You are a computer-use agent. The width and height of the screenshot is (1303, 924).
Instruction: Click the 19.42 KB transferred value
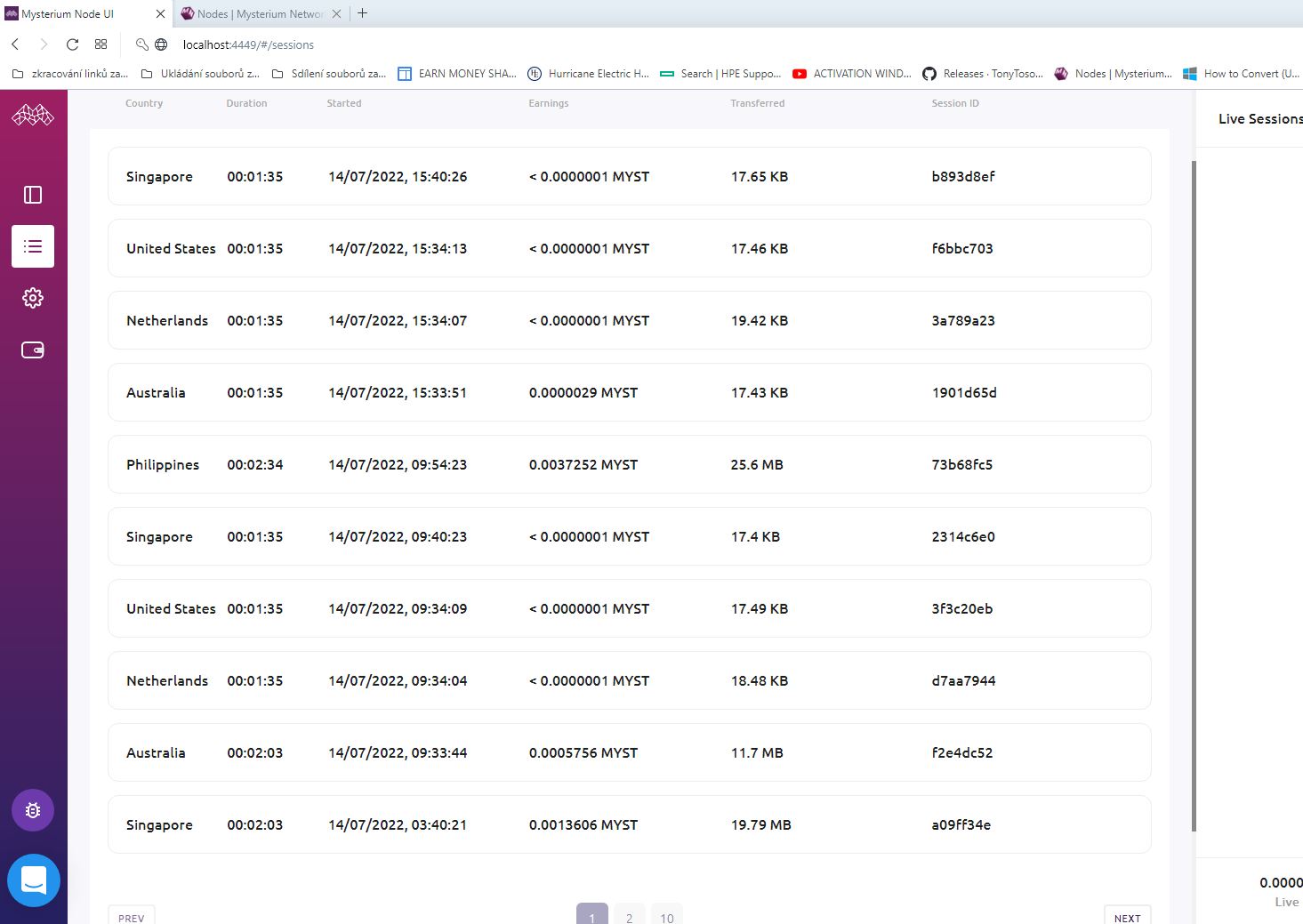760,320
